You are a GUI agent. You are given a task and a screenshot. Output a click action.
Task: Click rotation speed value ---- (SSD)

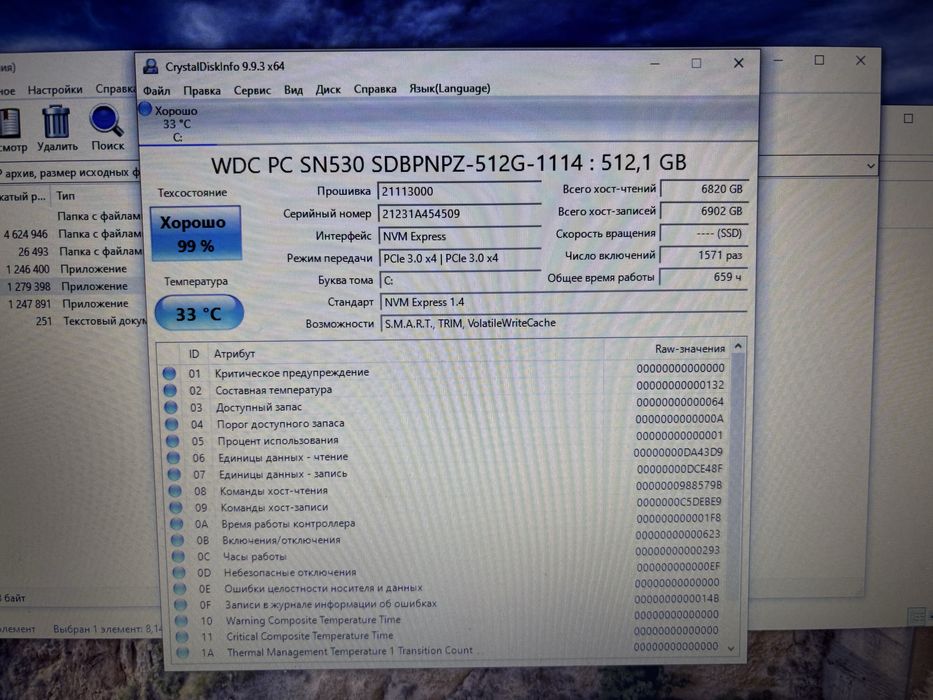pos(704,233)
